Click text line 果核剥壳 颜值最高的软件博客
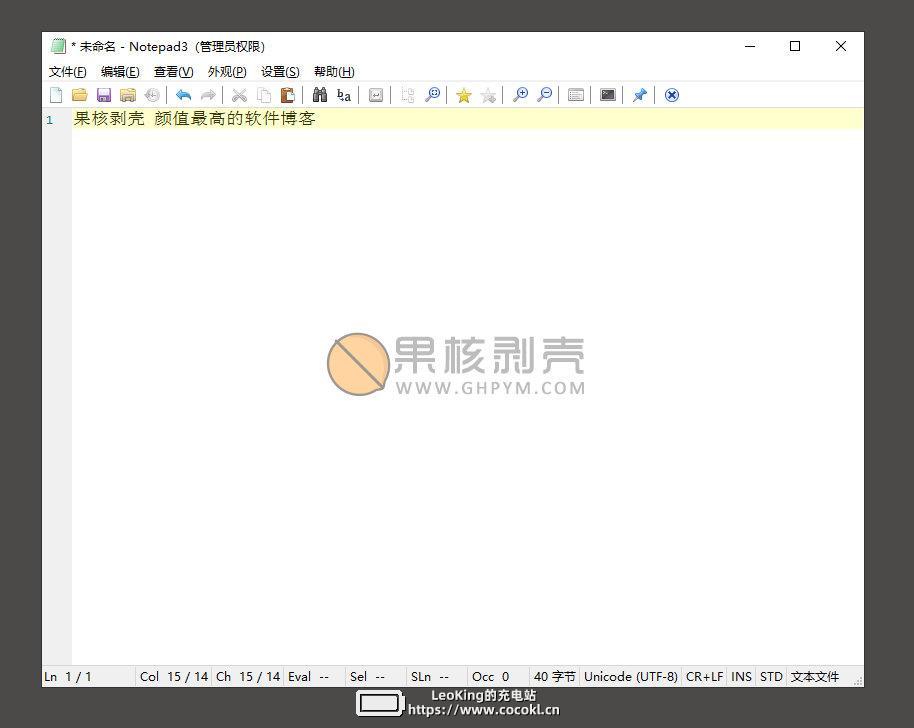Screen dimensions: 914x728 coord(195,118)
